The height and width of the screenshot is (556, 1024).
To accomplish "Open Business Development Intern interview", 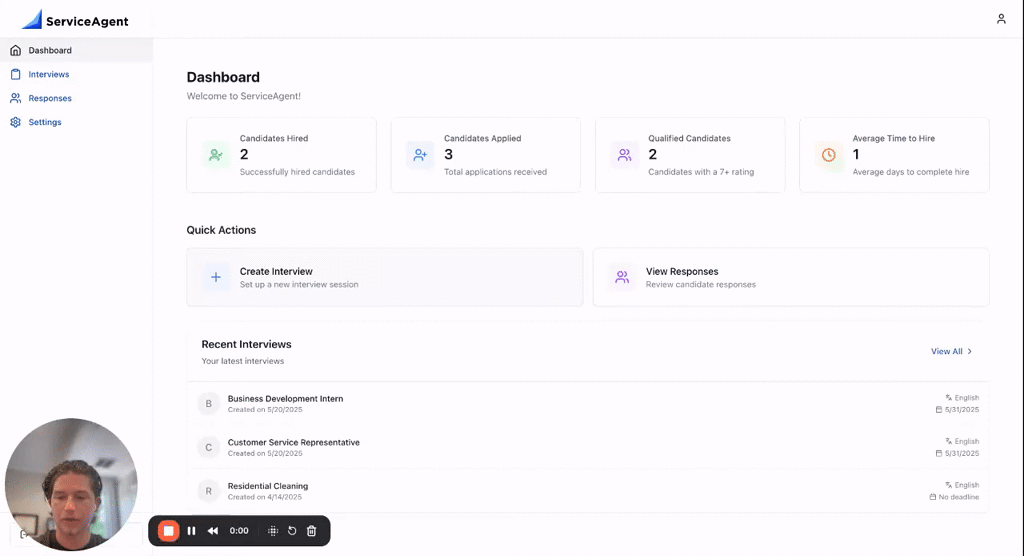I will coord(588,404).
